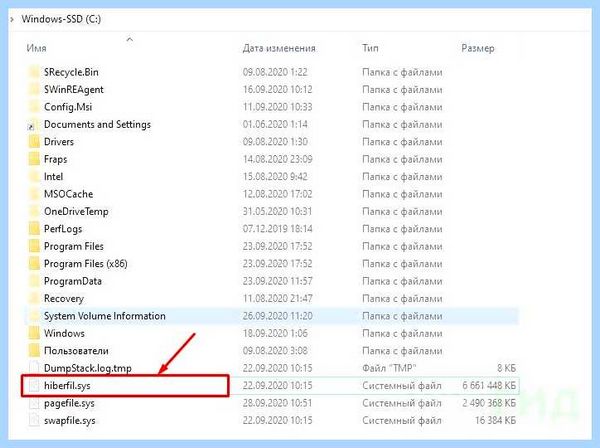Select the Intel folder name

point(54,177)
